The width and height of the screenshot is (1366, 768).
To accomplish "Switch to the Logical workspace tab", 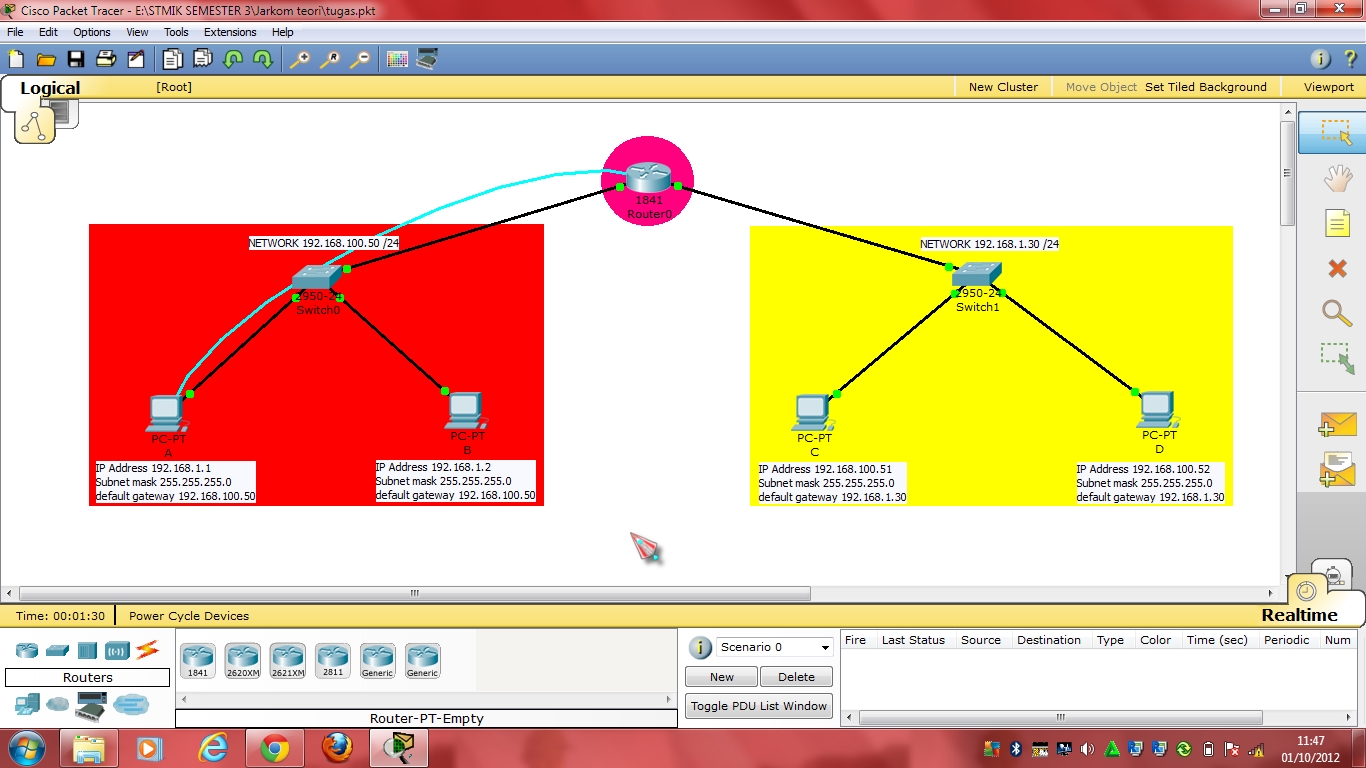I will pos(50,88).
